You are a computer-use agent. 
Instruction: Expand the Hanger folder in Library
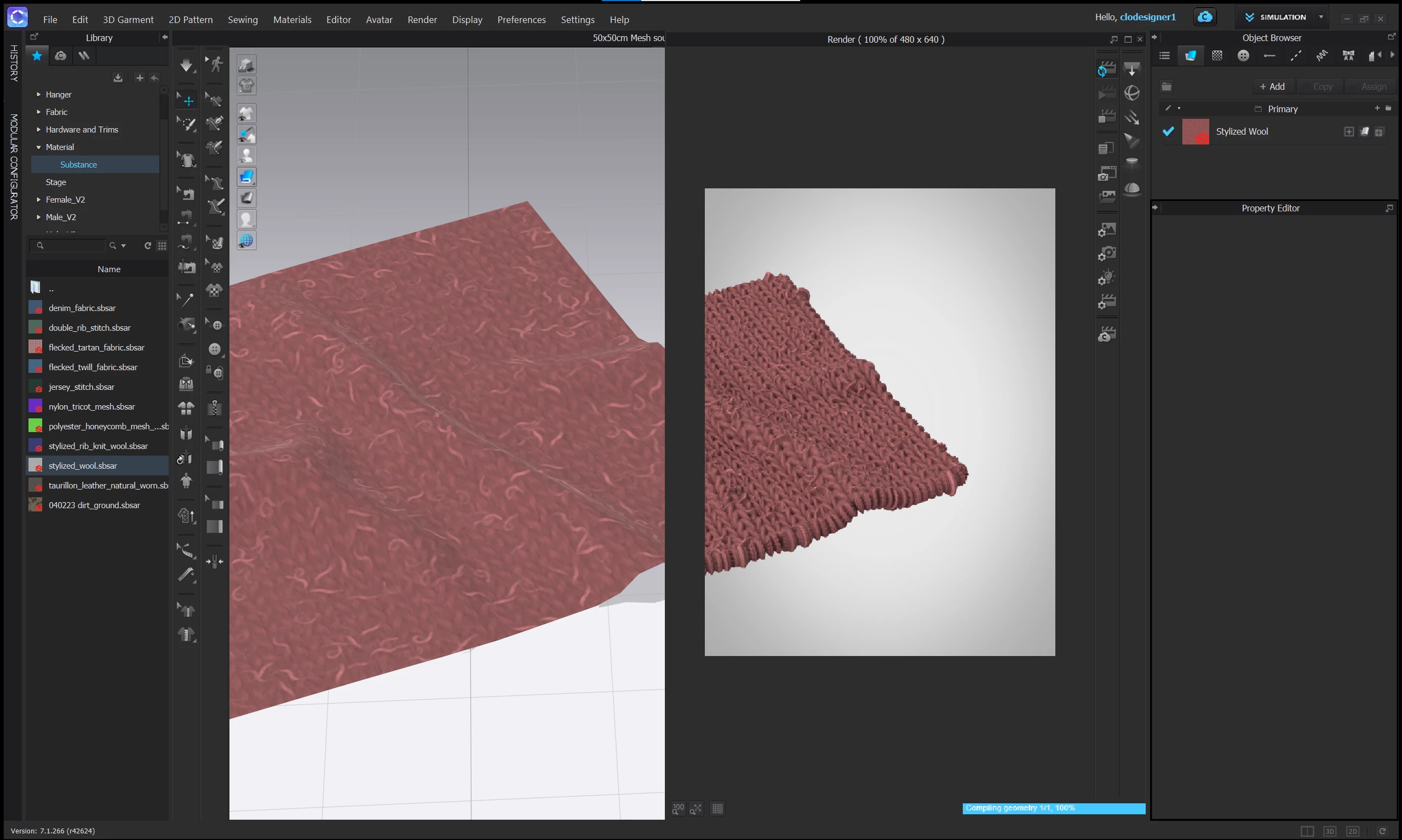38,95
